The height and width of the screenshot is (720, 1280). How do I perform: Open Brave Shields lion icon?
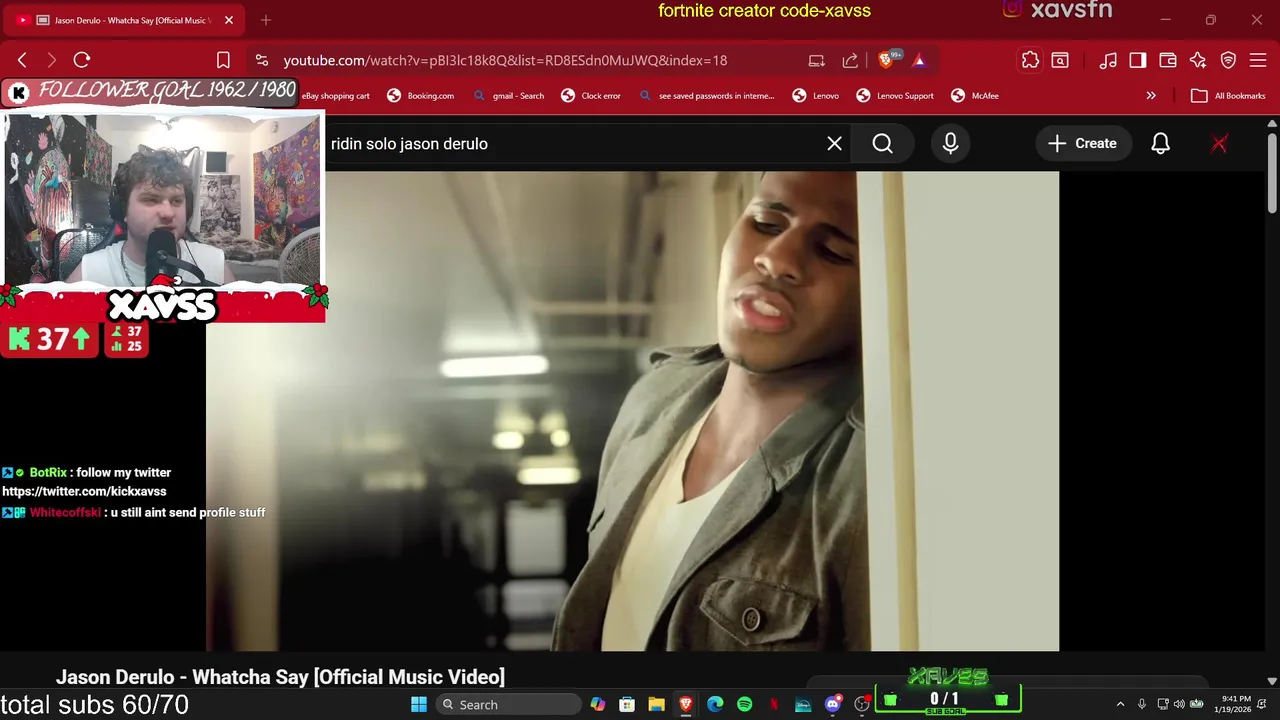pos(885,60)
